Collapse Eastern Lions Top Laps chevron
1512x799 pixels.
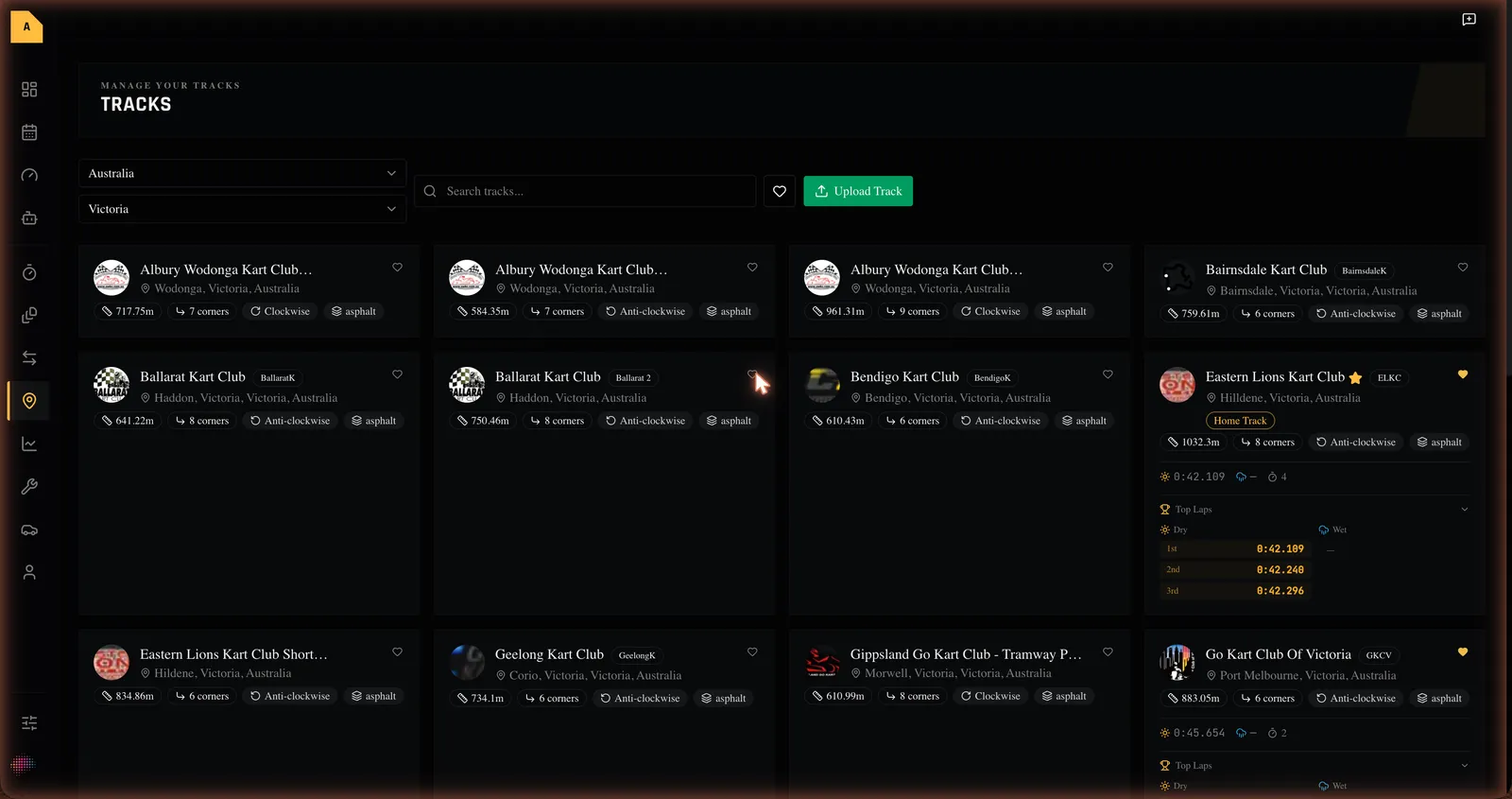pyautogui.click(x=1465, y=510)
